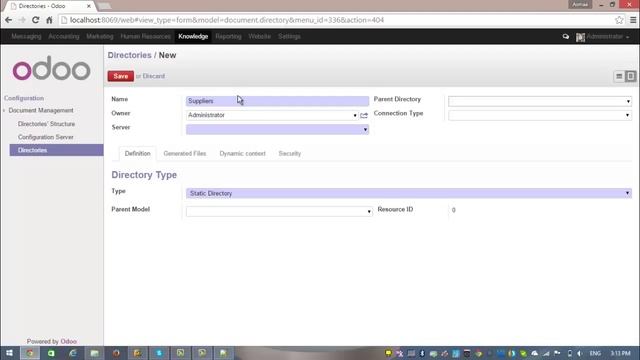Open the Chrome menu hamburger icon
This screenshot has height=360, width=640.
click(633, 20)
